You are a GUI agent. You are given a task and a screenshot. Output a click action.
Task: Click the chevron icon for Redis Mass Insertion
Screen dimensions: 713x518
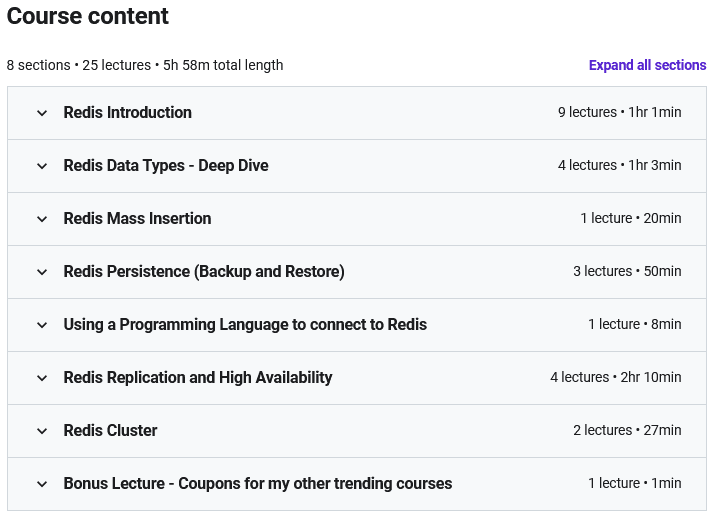click(x=42, y=219)
